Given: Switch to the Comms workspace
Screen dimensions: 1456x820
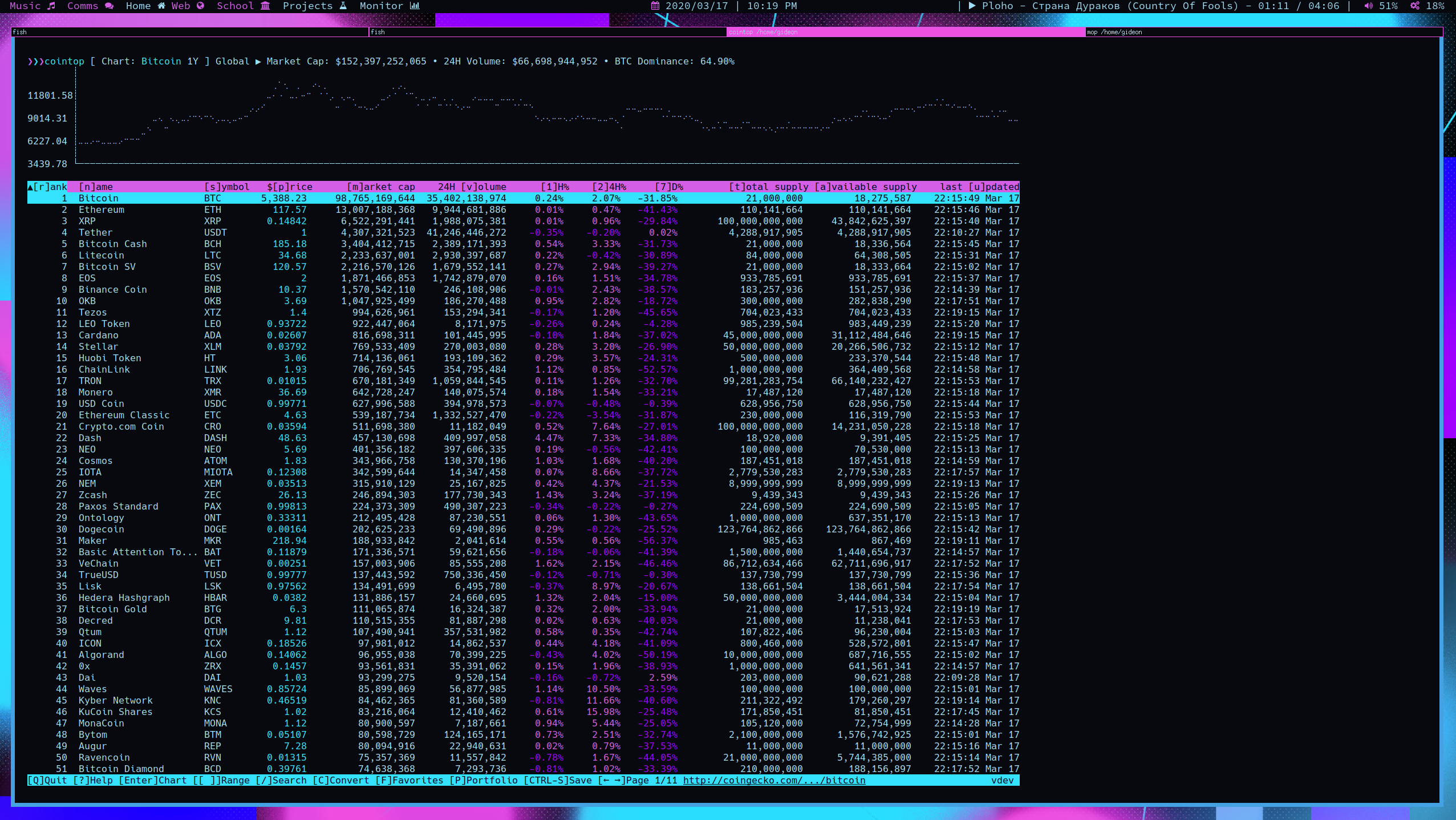Looking at the screenshot, I should click(x=90, y=6).
